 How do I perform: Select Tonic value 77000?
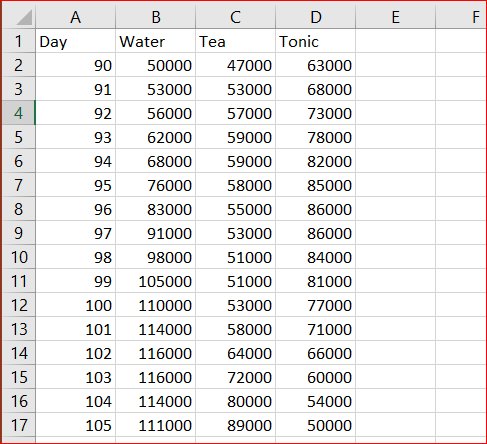[316, 305]
